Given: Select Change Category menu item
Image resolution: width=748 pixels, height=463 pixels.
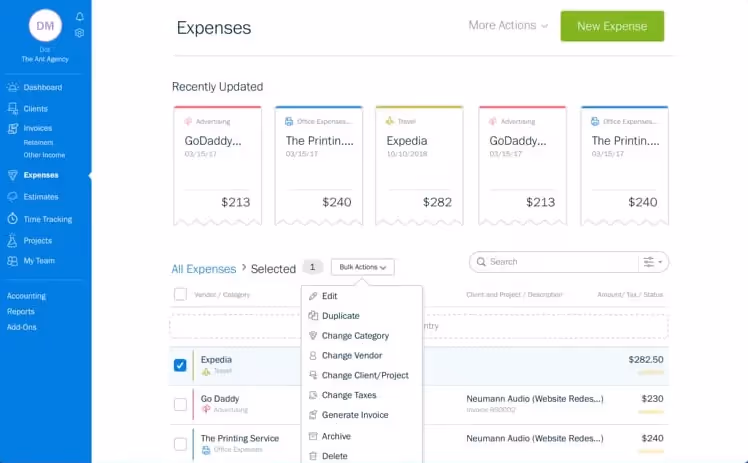Looking at the screenshot, I should click(x=362, y=336).
